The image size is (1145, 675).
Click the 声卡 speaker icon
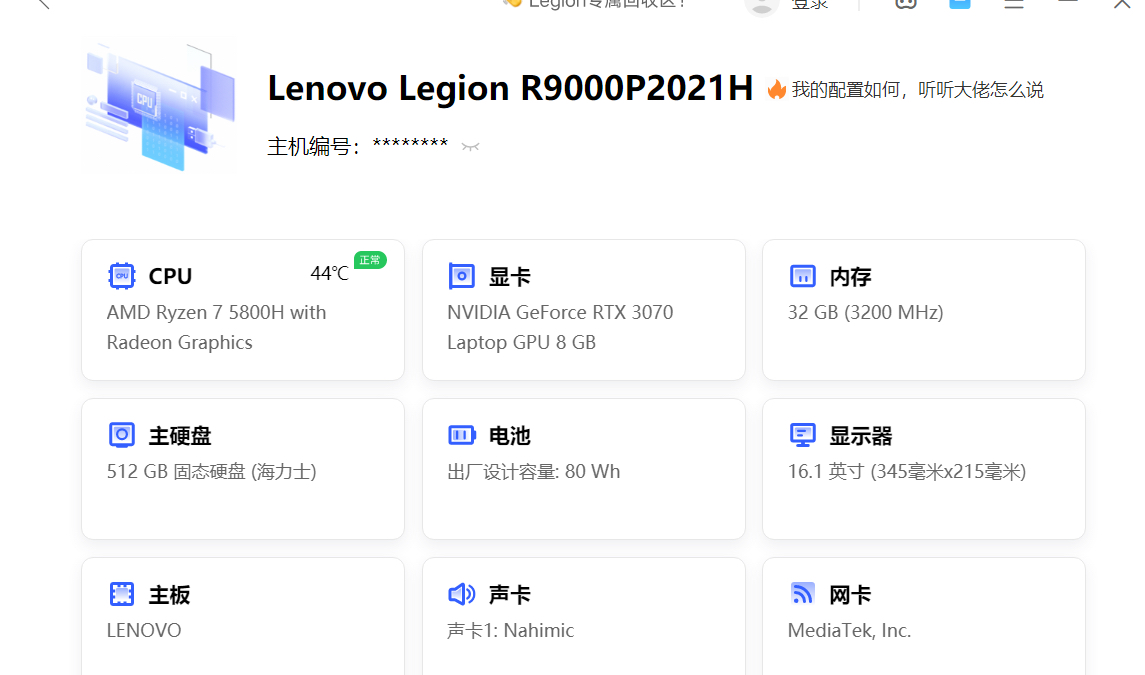[462, 594]
